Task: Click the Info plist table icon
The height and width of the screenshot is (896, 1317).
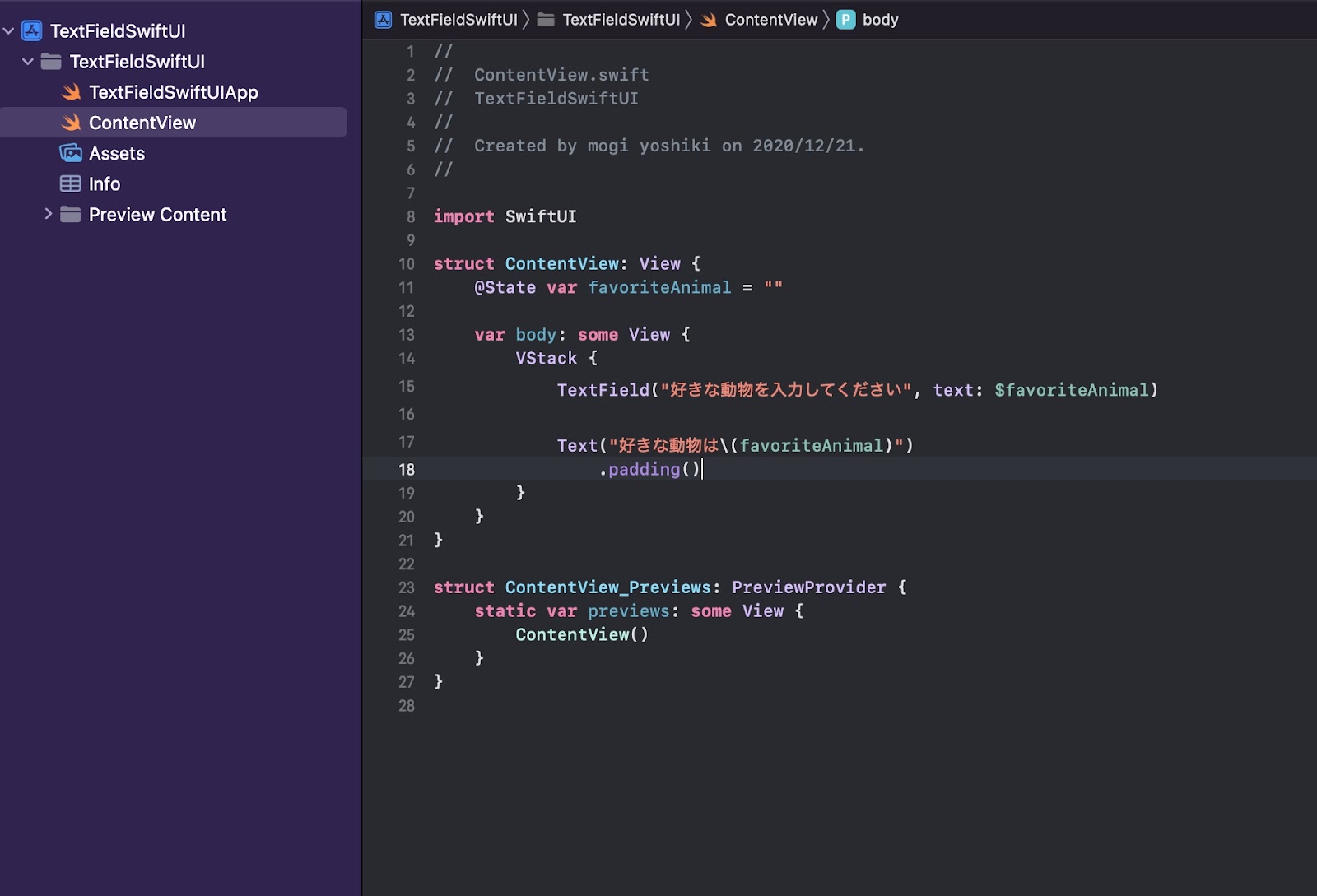Action: [71, 183]
